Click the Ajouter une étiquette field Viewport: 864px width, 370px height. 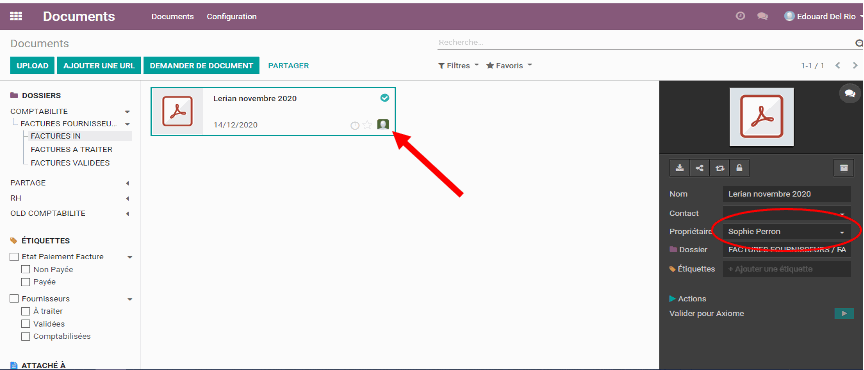[786, 269]
